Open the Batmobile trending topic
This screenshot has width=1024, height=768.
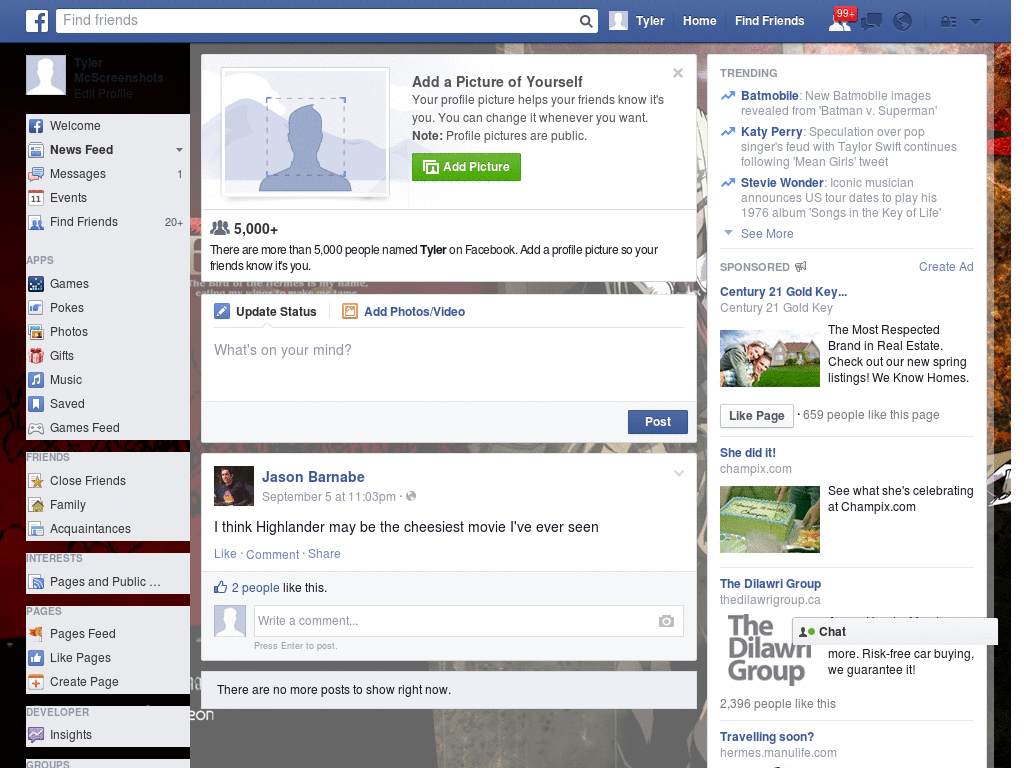[x=769, y=96]
